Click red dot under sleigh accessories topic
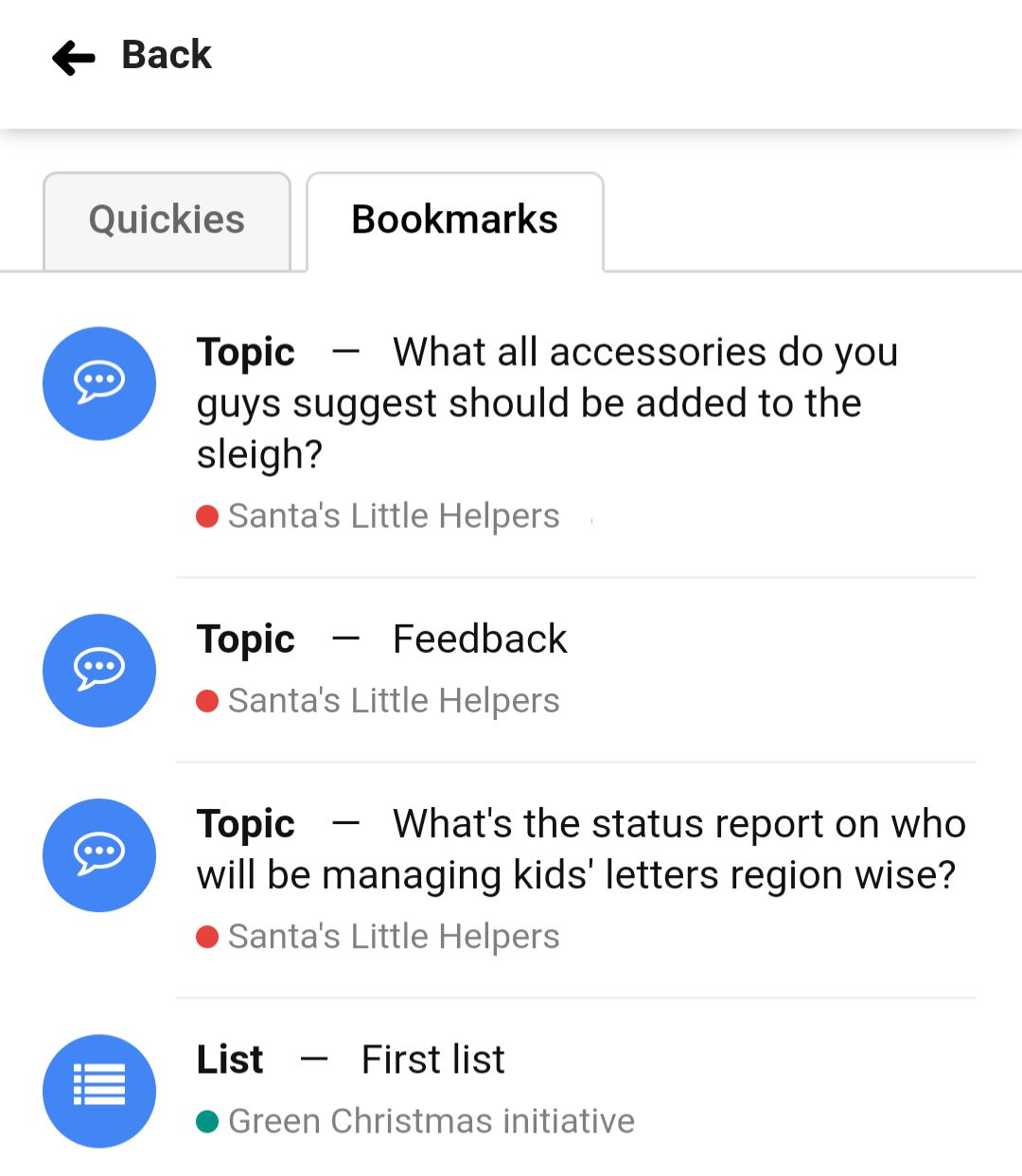This screenshot has height=1176, width=1022. point(207,518)
